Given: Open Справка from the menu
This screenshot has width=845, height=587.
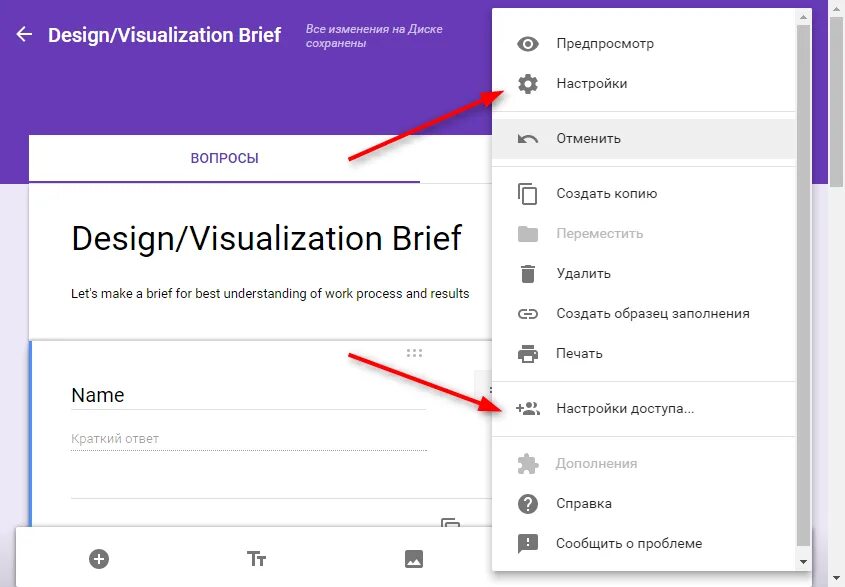Looking at the screenshot, I should [644, 503].
